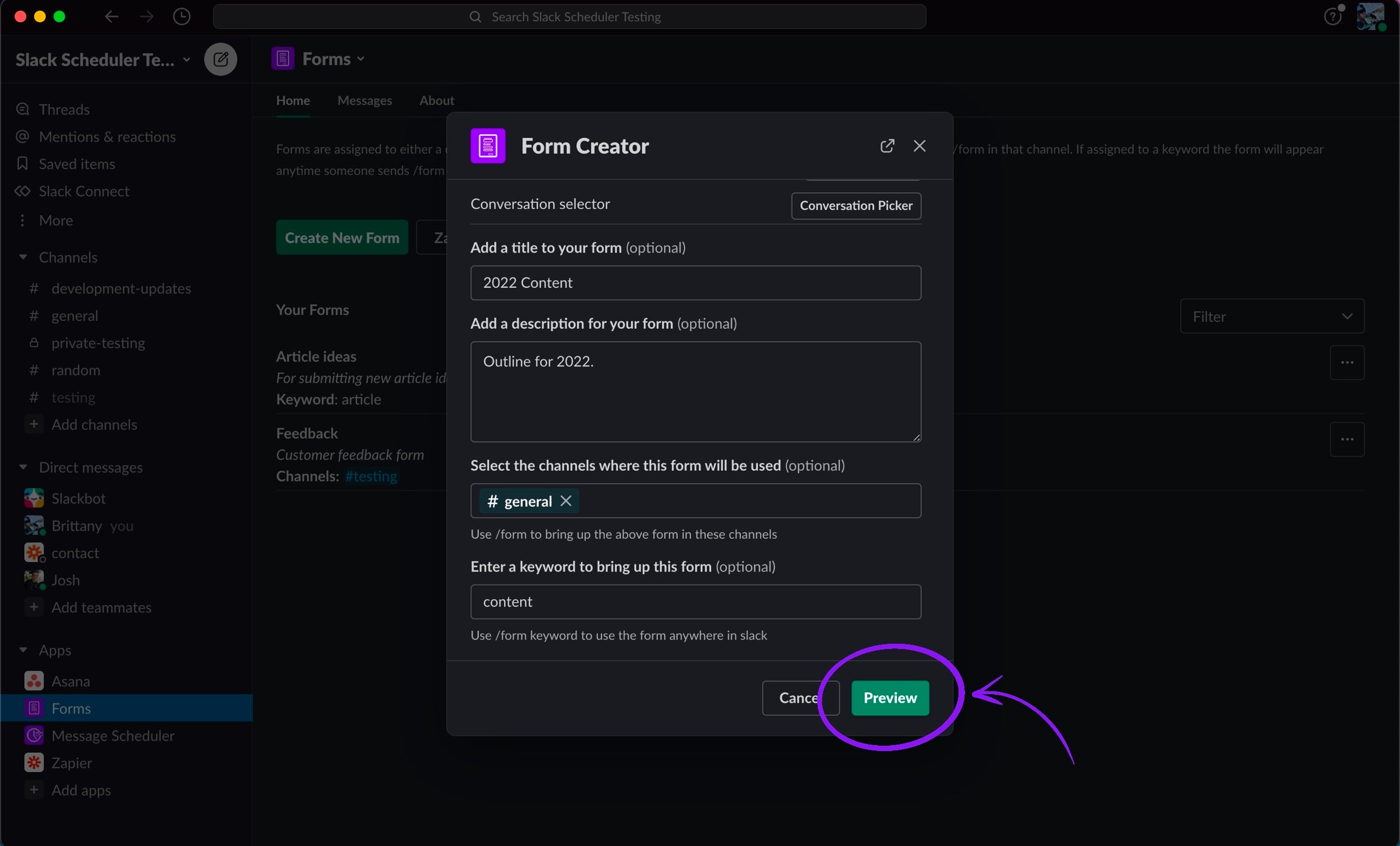Viewport: 1400px width, 846px height.
Task: Open the Forms app header dropdown
Action: (x=333, y=59)
